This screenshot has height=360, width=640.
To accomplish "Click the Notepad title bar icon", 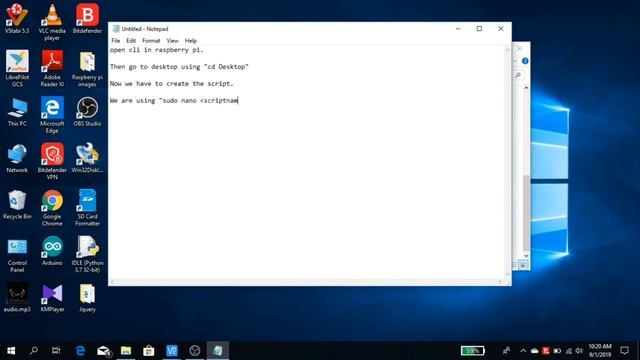I will click(x=116, y=29).
